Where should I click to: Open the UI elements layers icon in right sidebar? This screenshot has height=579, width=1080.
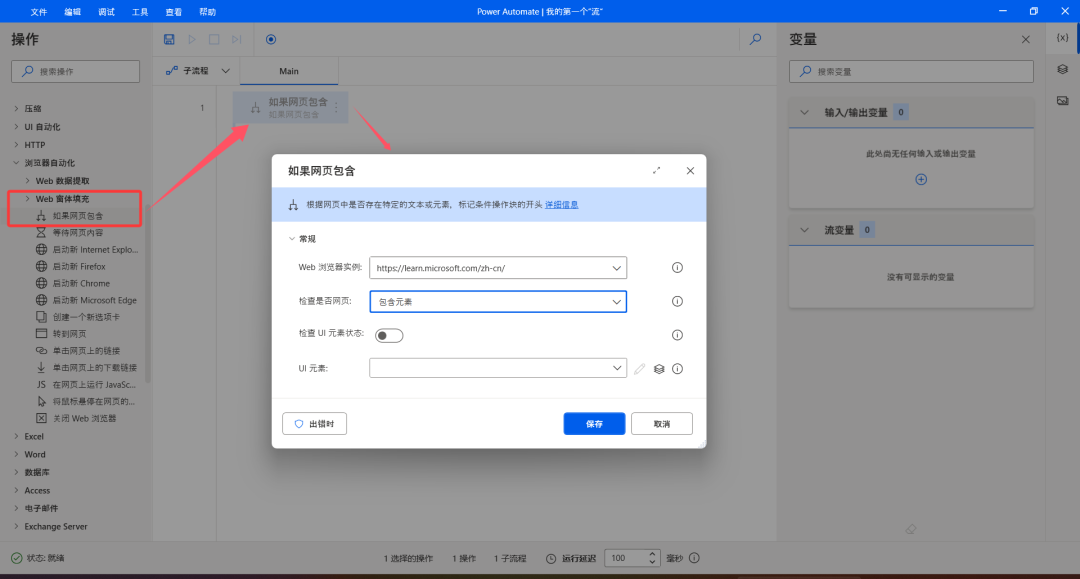click(x=1062, y=69)
